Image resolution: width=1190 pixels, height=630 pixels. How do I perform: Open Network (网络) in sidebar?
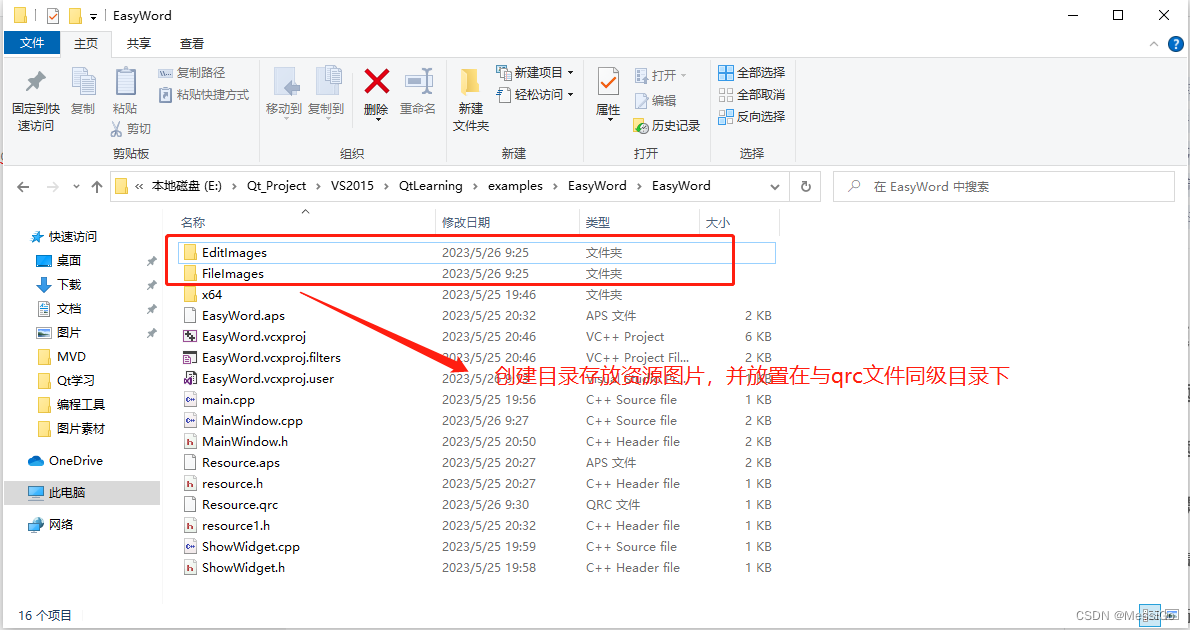[51, 524]
